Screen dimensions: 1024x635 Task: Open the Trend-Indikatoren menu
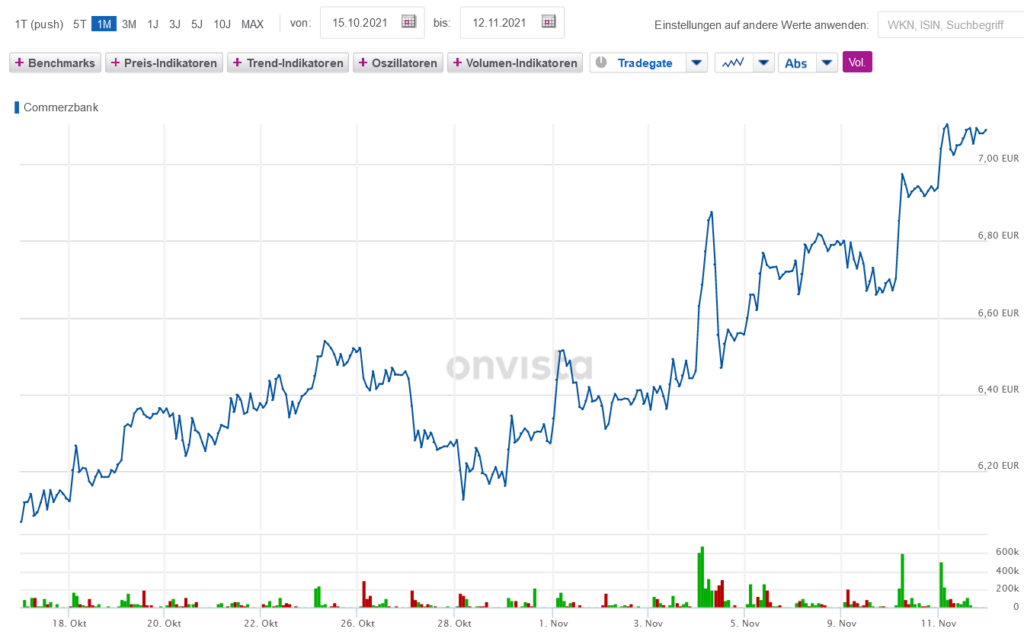pyautogui.click(x=288, y=63)
